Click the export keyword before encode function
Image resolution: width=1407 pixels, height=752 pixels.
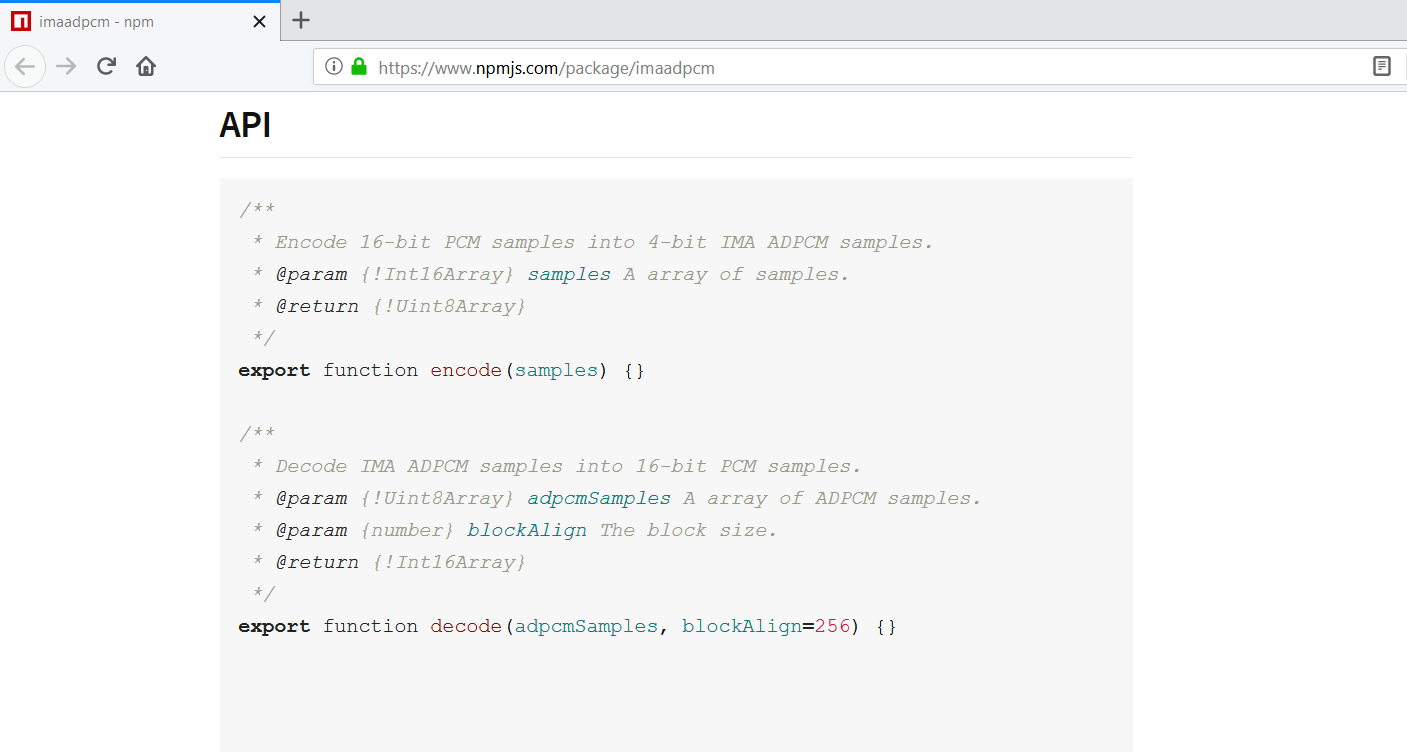(274, 370)
